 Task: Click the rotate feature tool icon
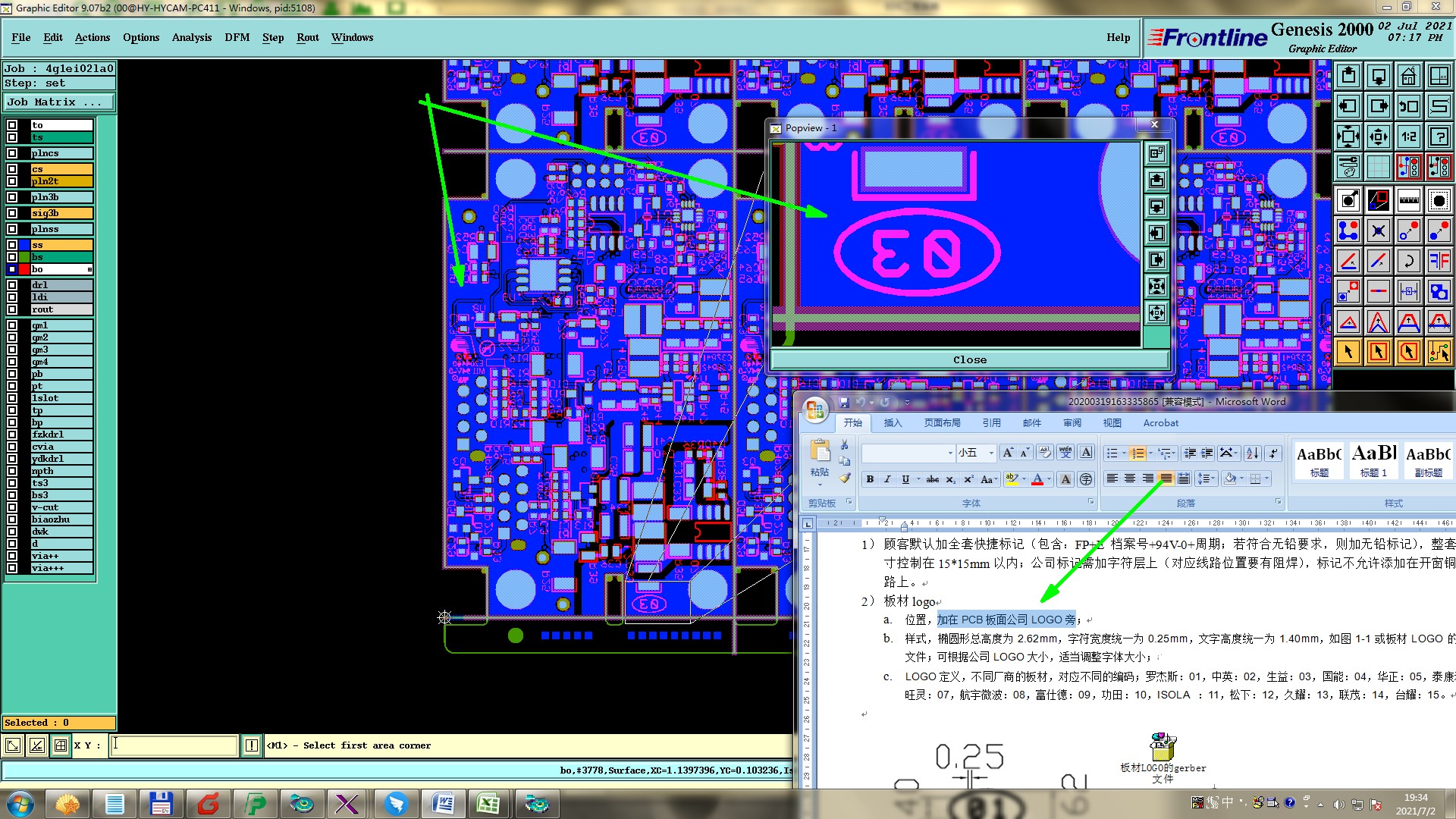tap(1408, 261)
